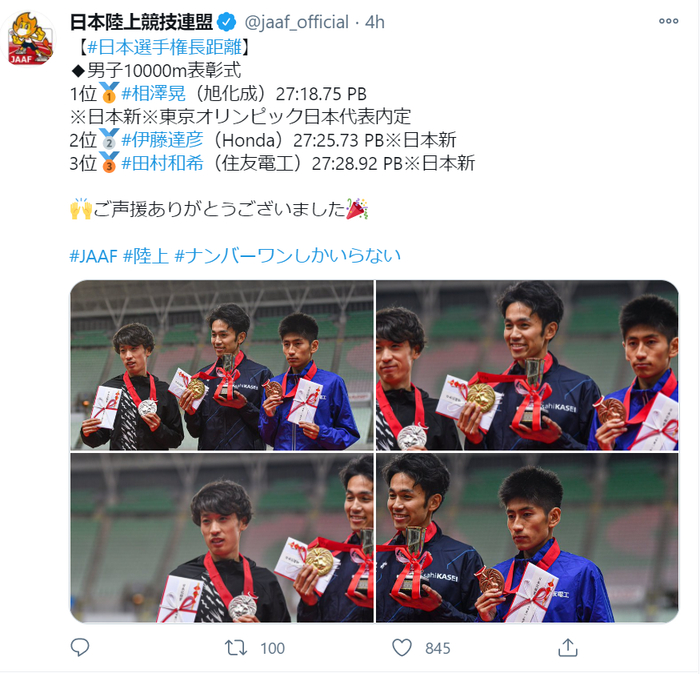Open the #陸上 hashtag
The image size is (700, 674).
[x=146, y=256]
